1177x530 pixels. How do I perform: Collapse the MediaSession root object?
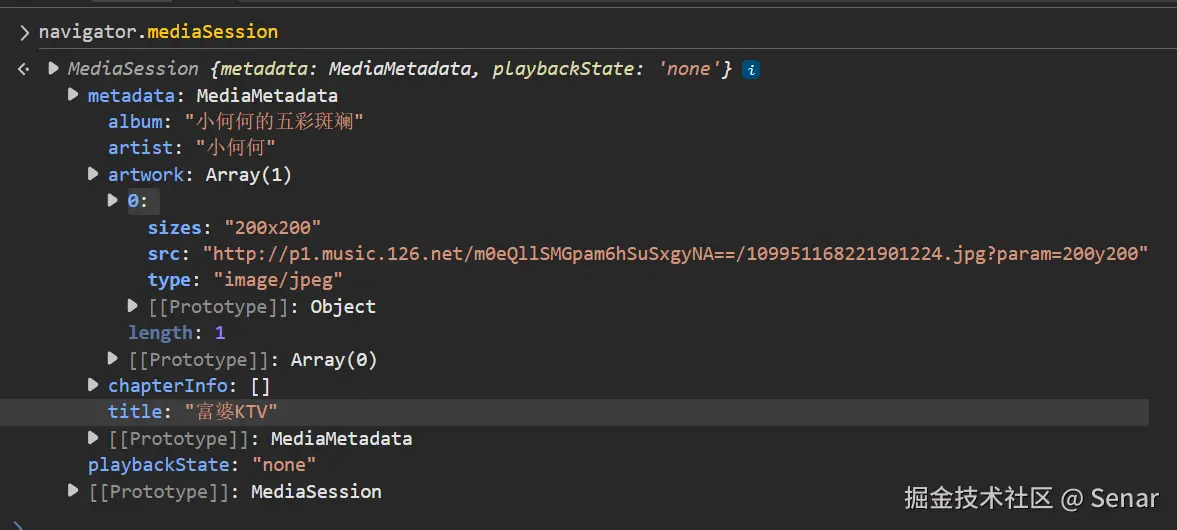click(53, 69)
